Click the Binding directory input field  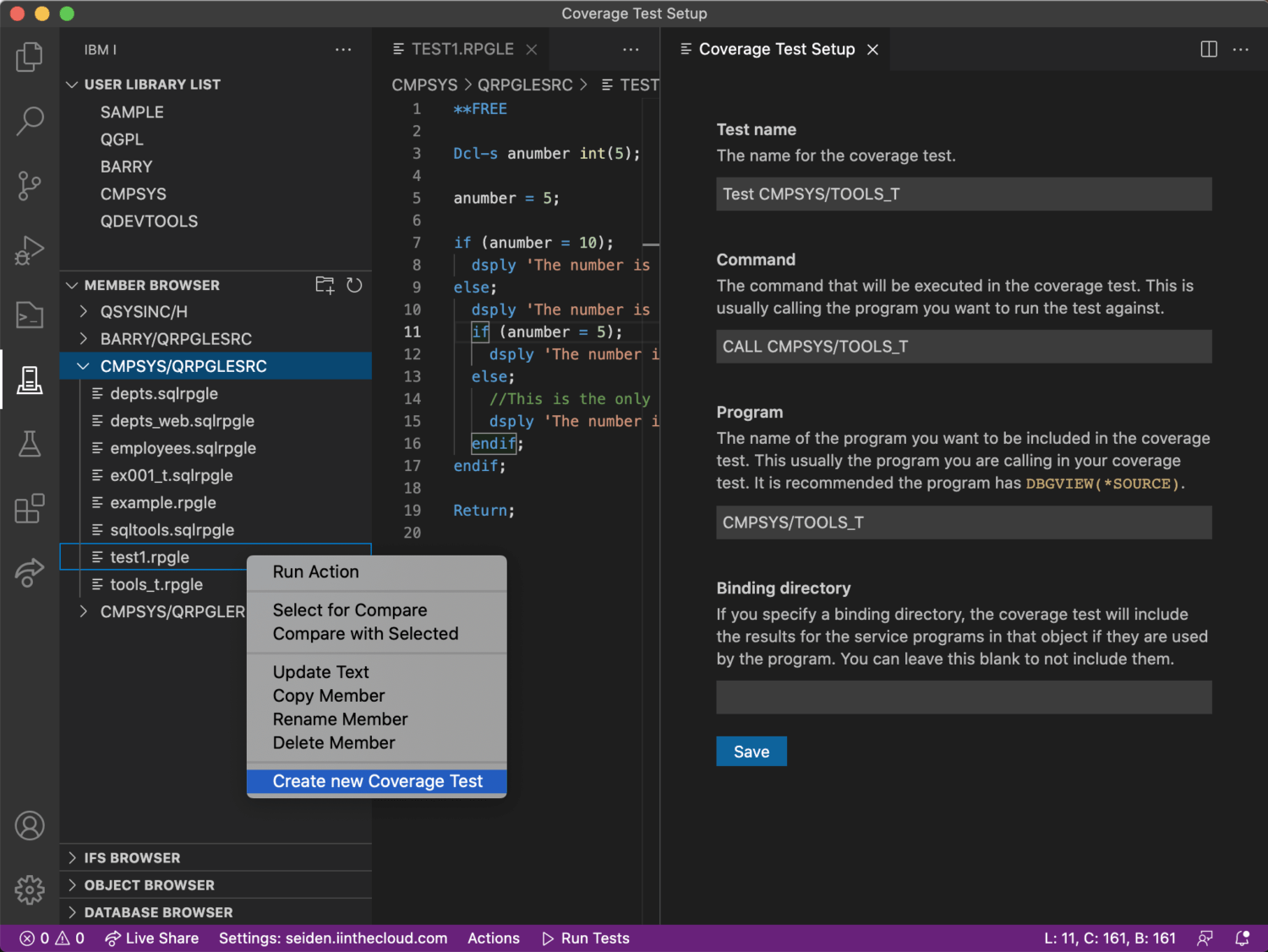[x=964, y=698]
